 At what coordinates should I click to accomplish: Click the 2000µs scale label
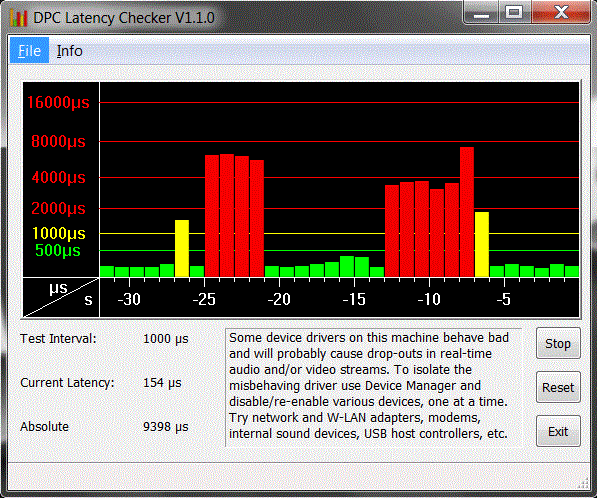(58, 209)
